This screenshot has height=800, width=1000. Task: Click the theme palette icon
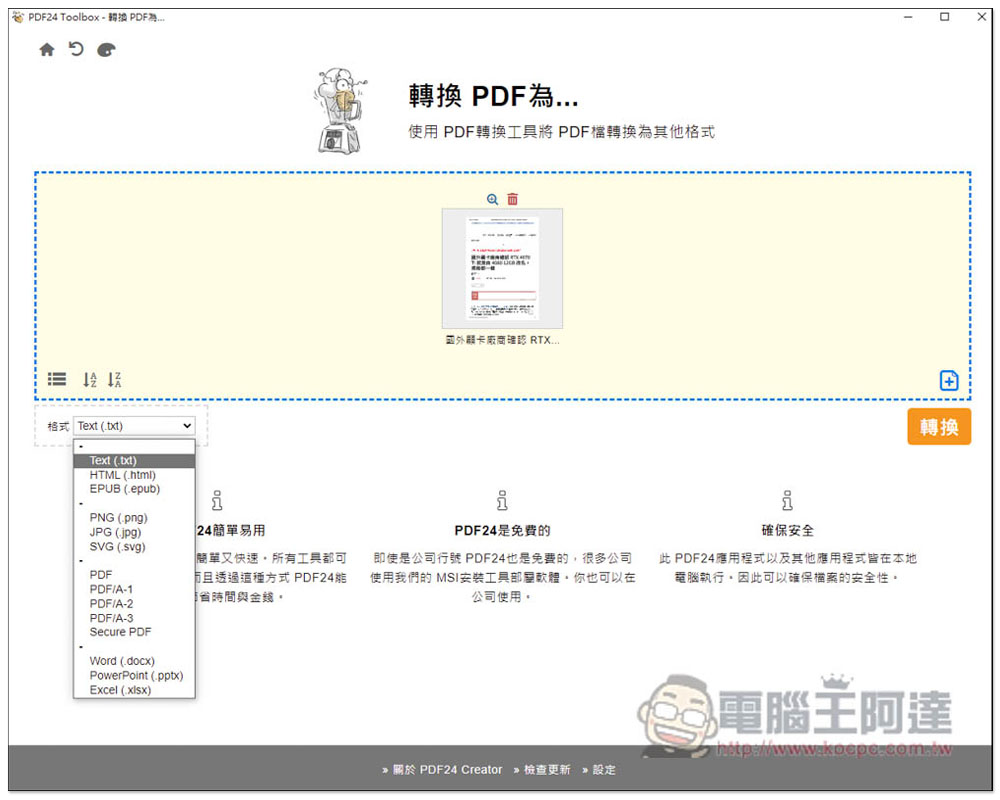point(106,49)
